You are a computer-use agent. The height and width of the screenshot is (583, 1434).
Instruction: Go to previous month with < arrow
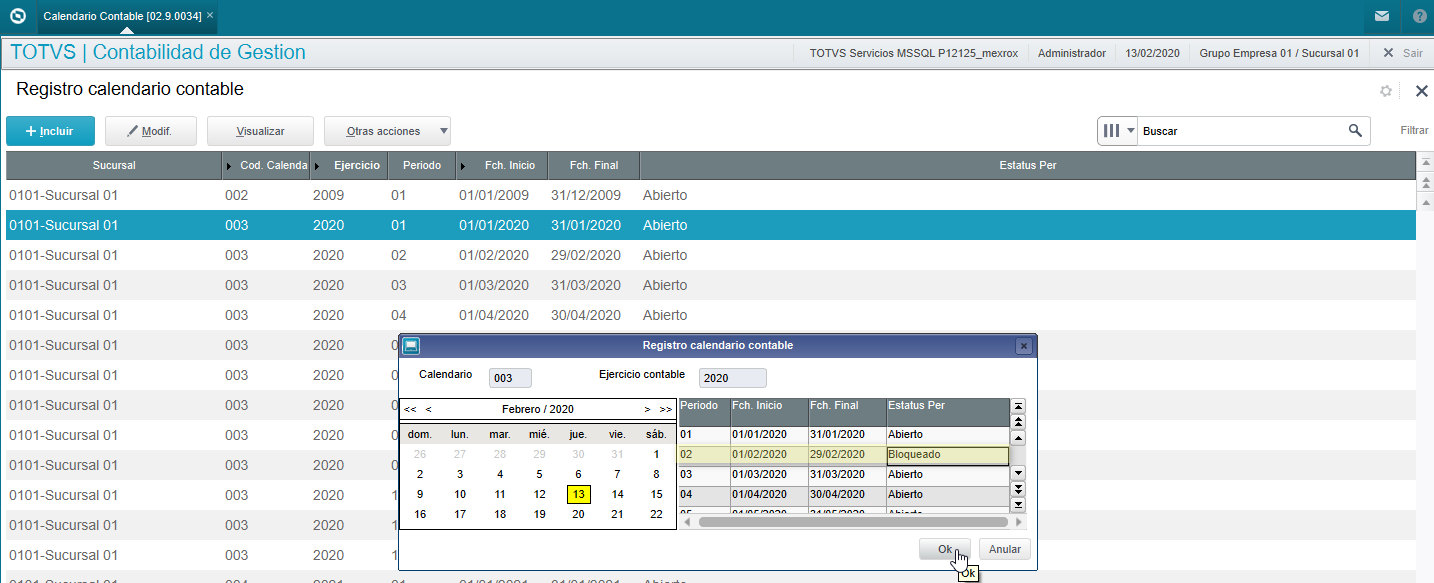pyautogui.click(x=428, y=409)
